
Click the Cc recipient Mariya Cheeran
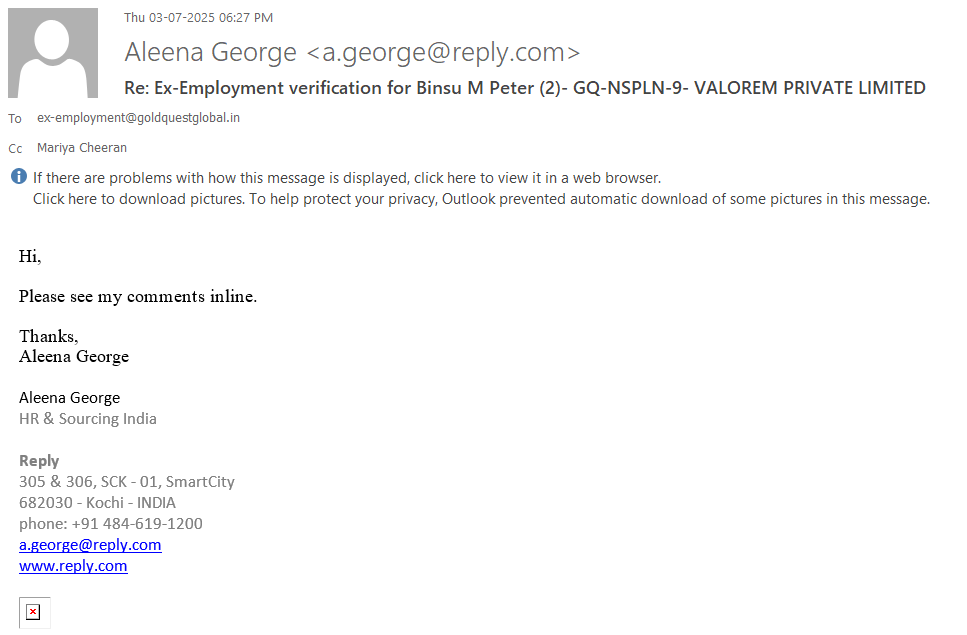[82, 148]
